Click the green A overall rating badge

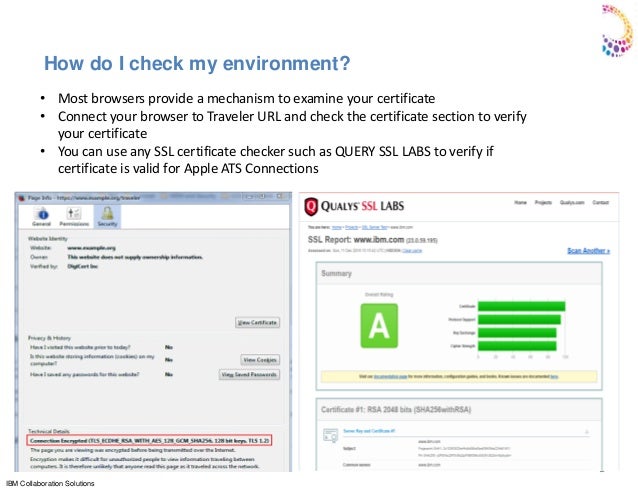point(379,326)
